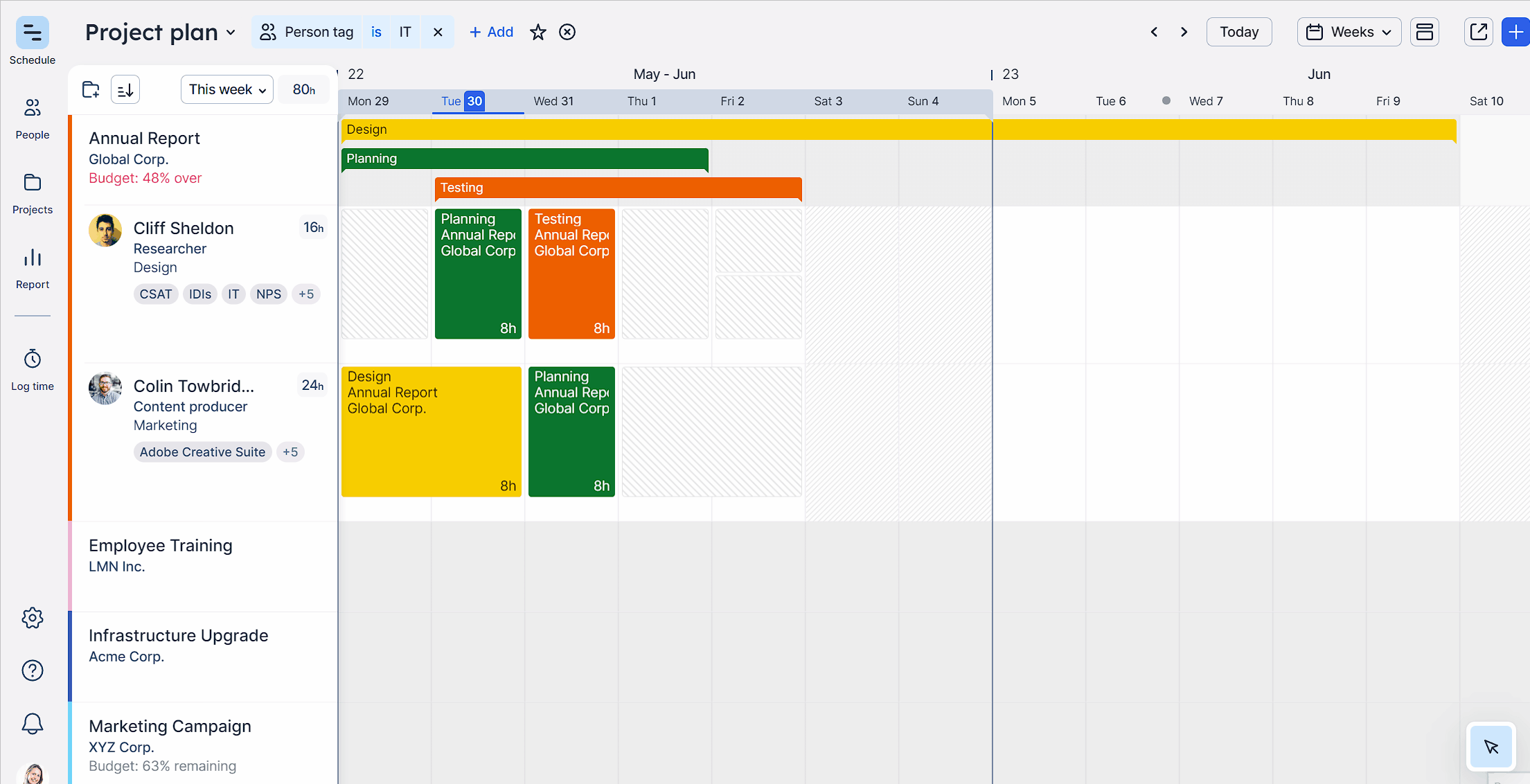Image resolution: width=1530 pixels, height=784 pixels.
Task: Open the Weeks zoom dropdown
Action: (1349, 32)
